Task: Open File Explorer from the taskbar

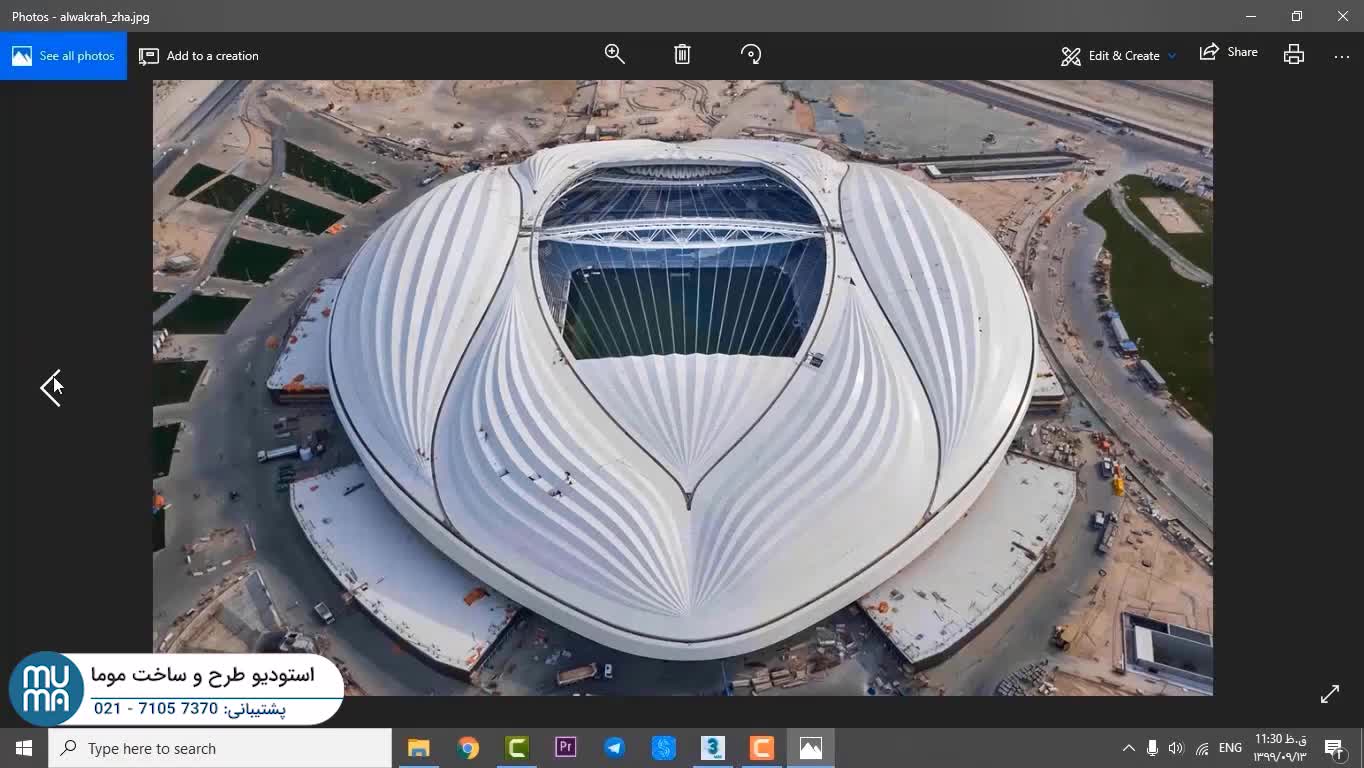Action: [419, 748]
